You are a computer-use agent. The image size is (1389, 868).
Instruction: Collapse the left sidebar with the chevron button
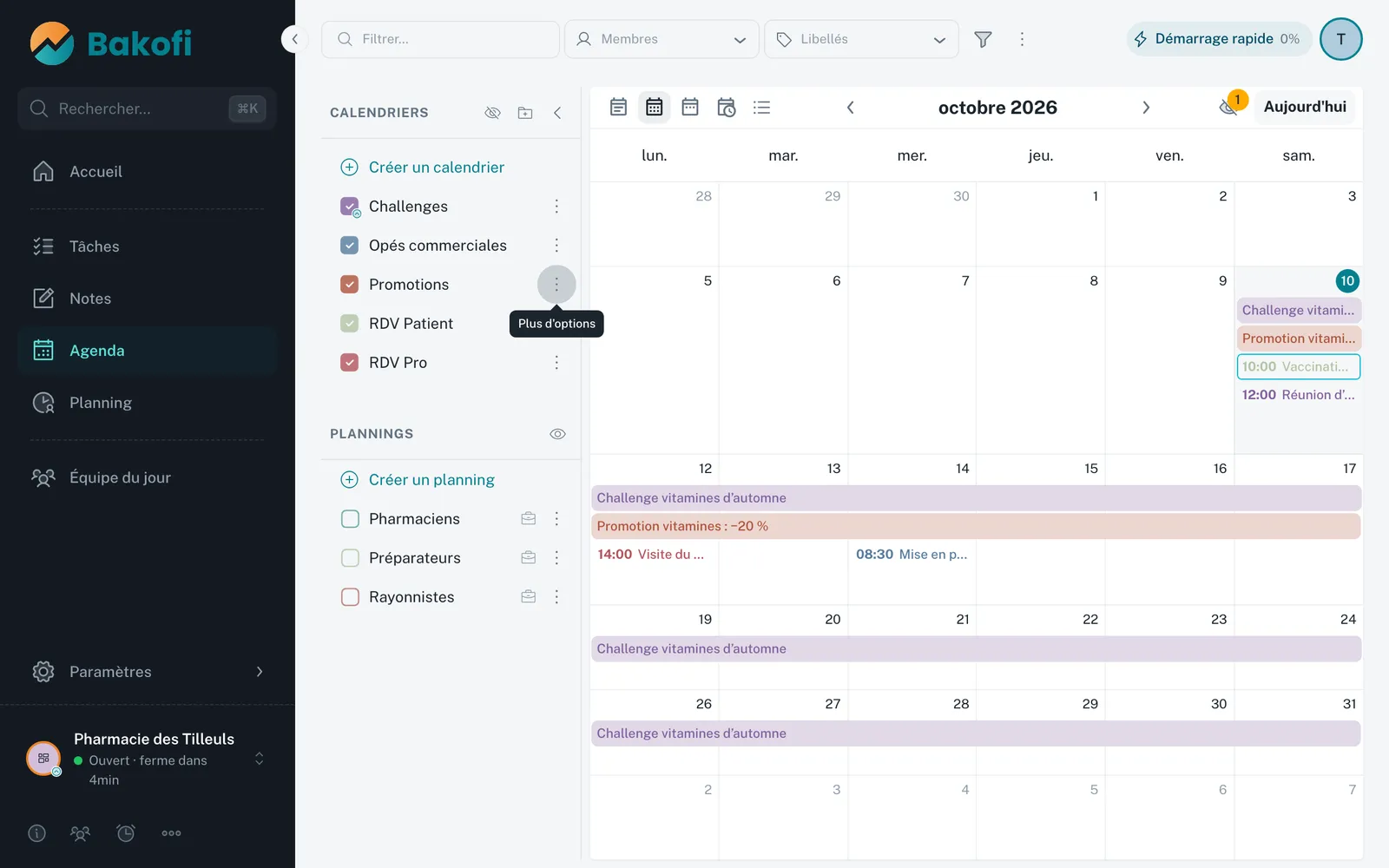(294, 39)
